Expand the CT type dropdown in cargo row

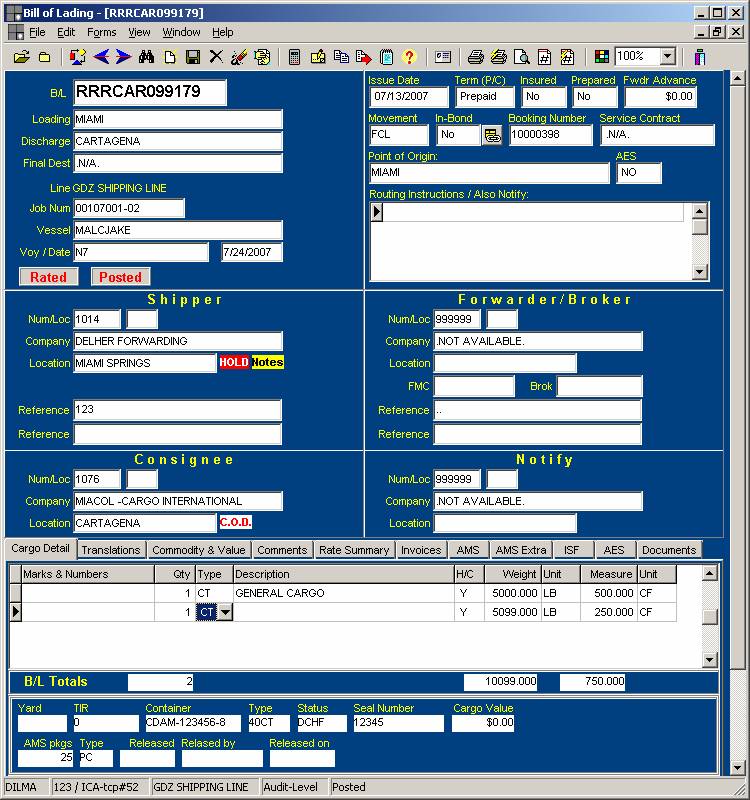click(x=225, y=612)
